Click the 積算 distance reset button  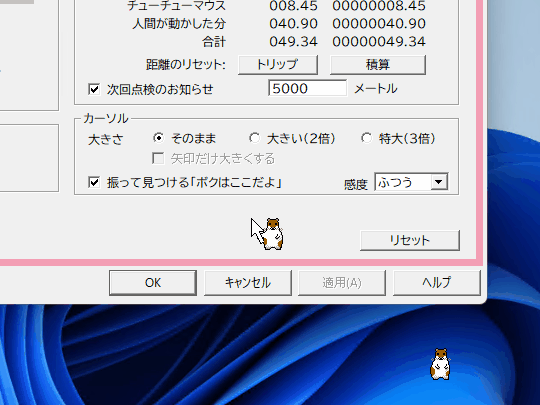[378, 64]
